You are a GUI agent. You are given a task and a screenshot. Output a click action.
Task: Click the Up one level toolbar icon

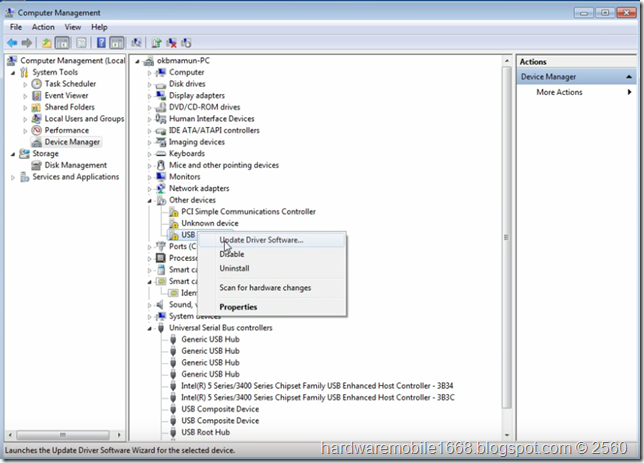click(x=47, y=43)
